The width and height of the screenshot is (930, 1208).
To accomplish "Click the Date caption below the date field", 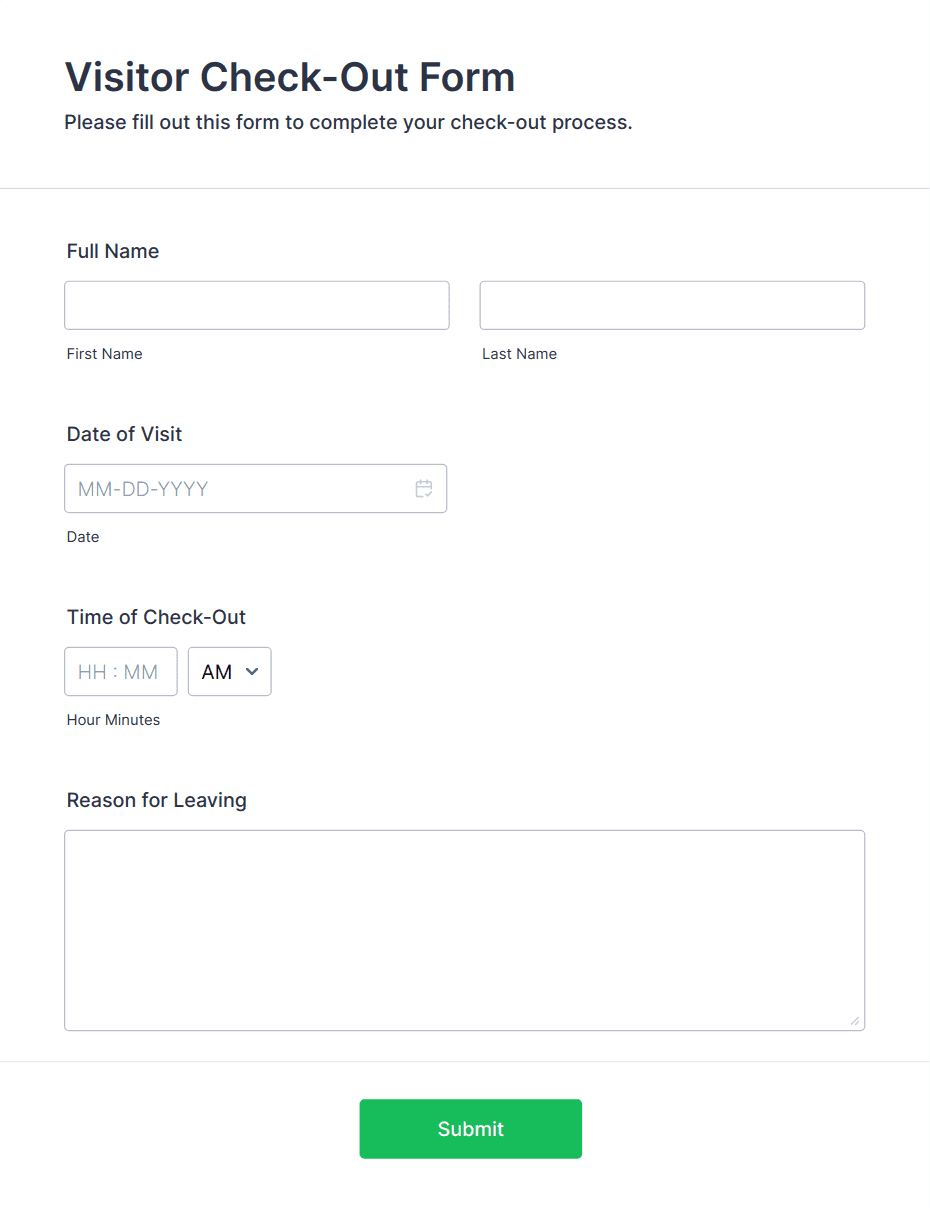I will [x=83, y=537].
